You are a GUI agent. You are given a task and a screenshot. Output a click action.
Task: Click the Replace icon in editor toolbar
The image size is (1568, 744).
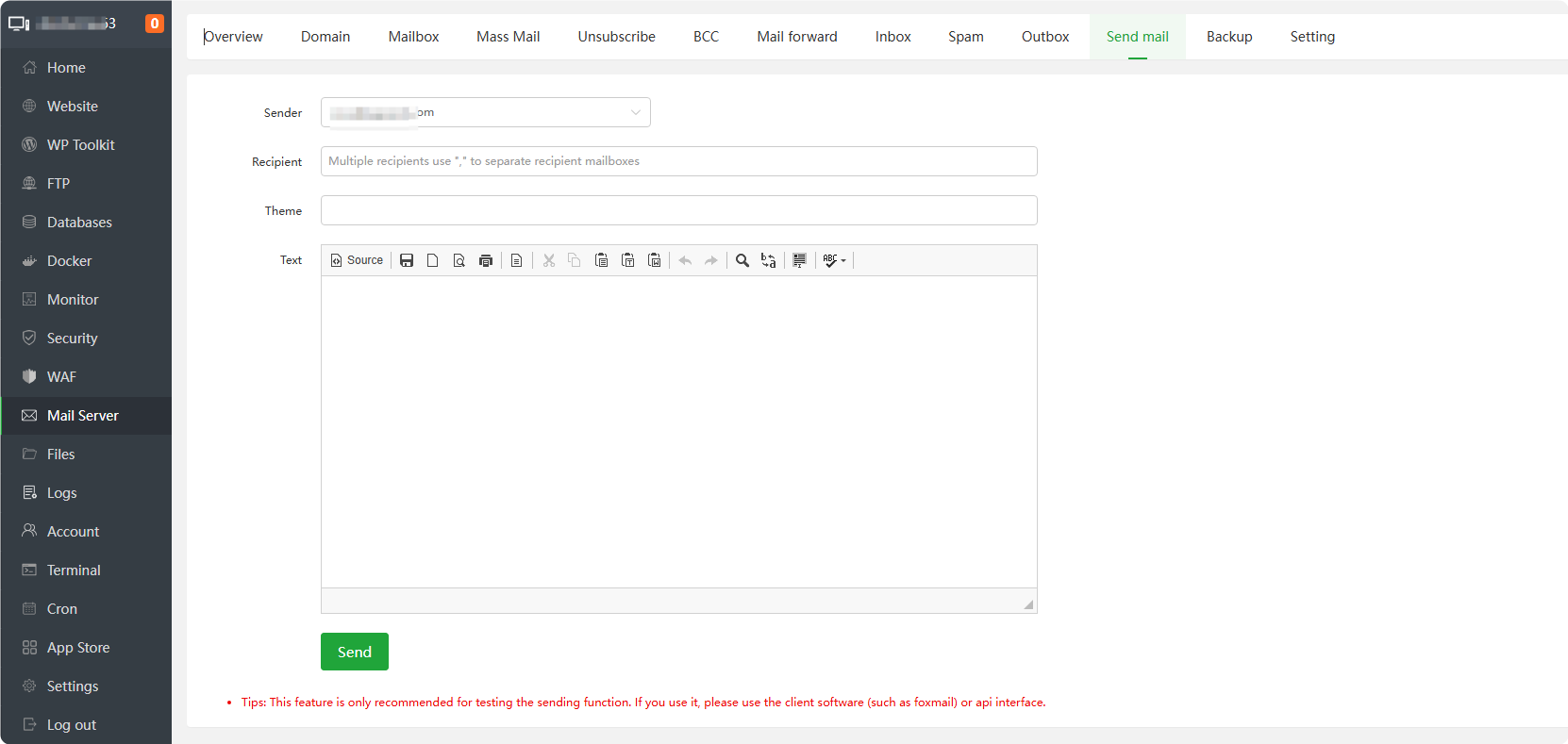769,260
